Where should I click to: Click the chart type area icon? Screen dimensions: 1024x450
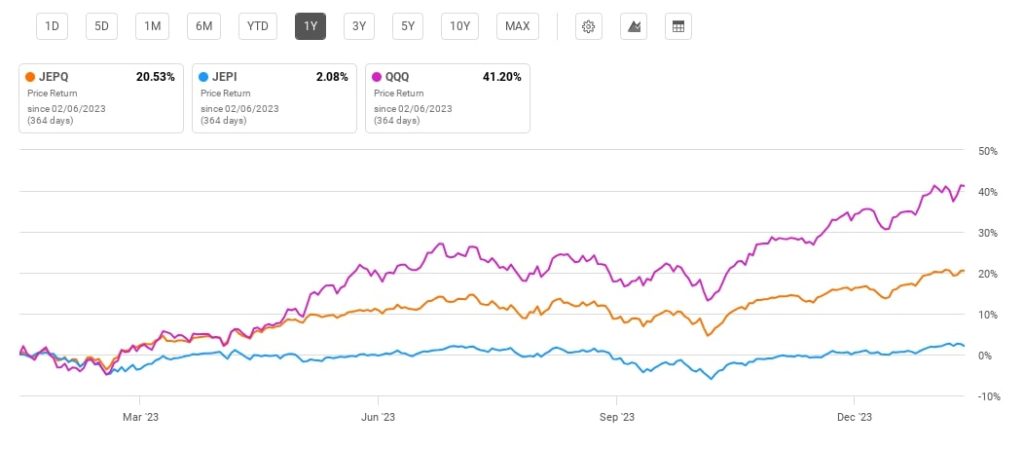tap(633, 27)
